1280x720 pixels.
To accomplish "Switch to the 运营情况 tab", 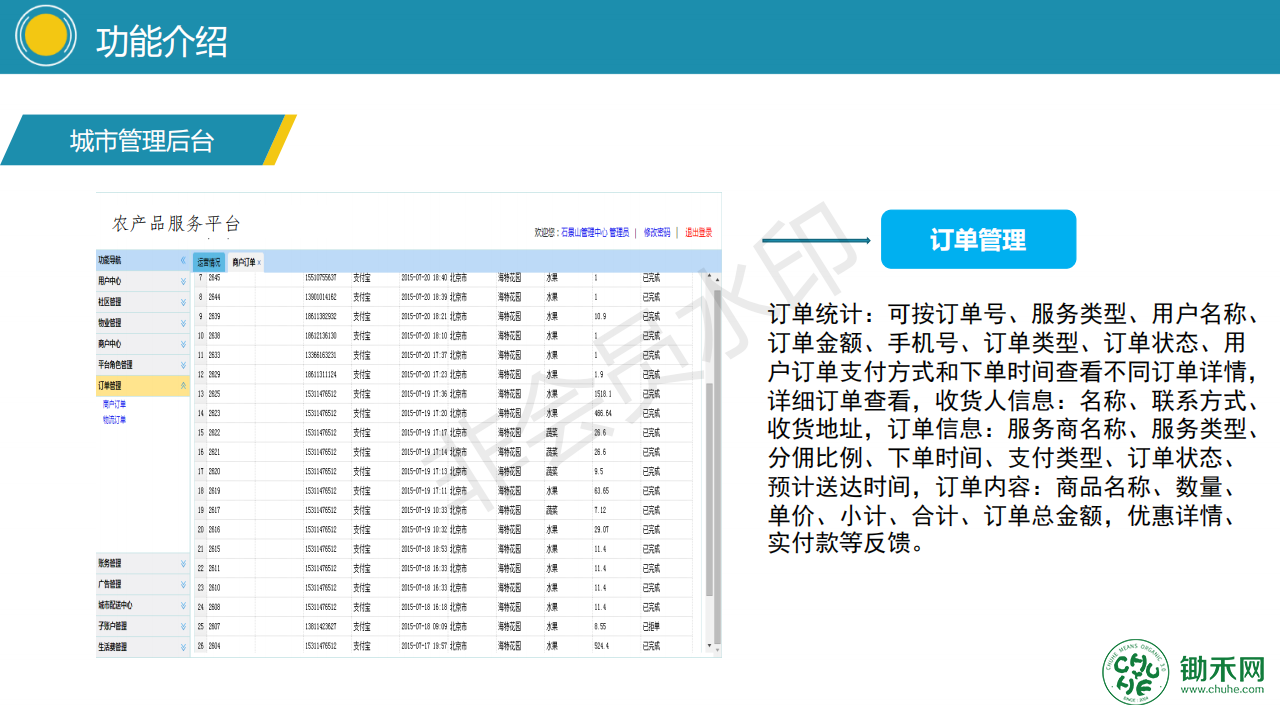I will [208, 263].
